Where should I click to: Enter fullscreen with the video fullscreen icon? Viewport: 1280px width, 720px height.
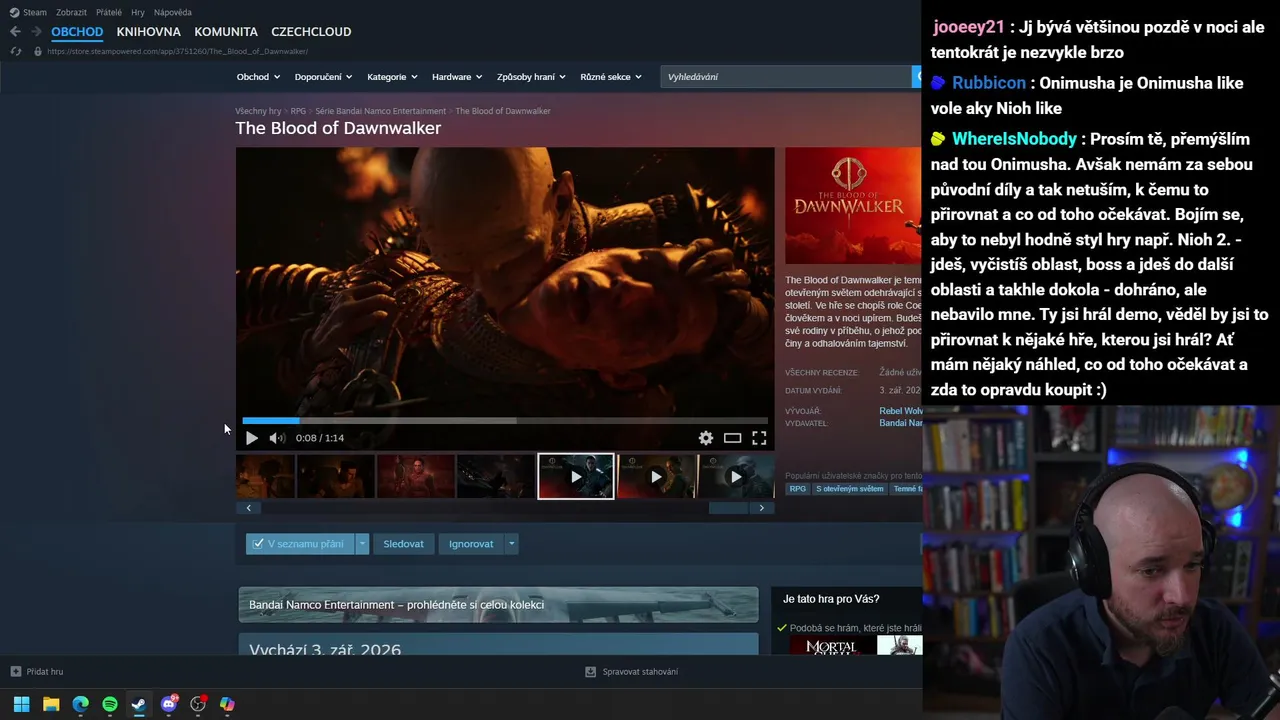759,438
